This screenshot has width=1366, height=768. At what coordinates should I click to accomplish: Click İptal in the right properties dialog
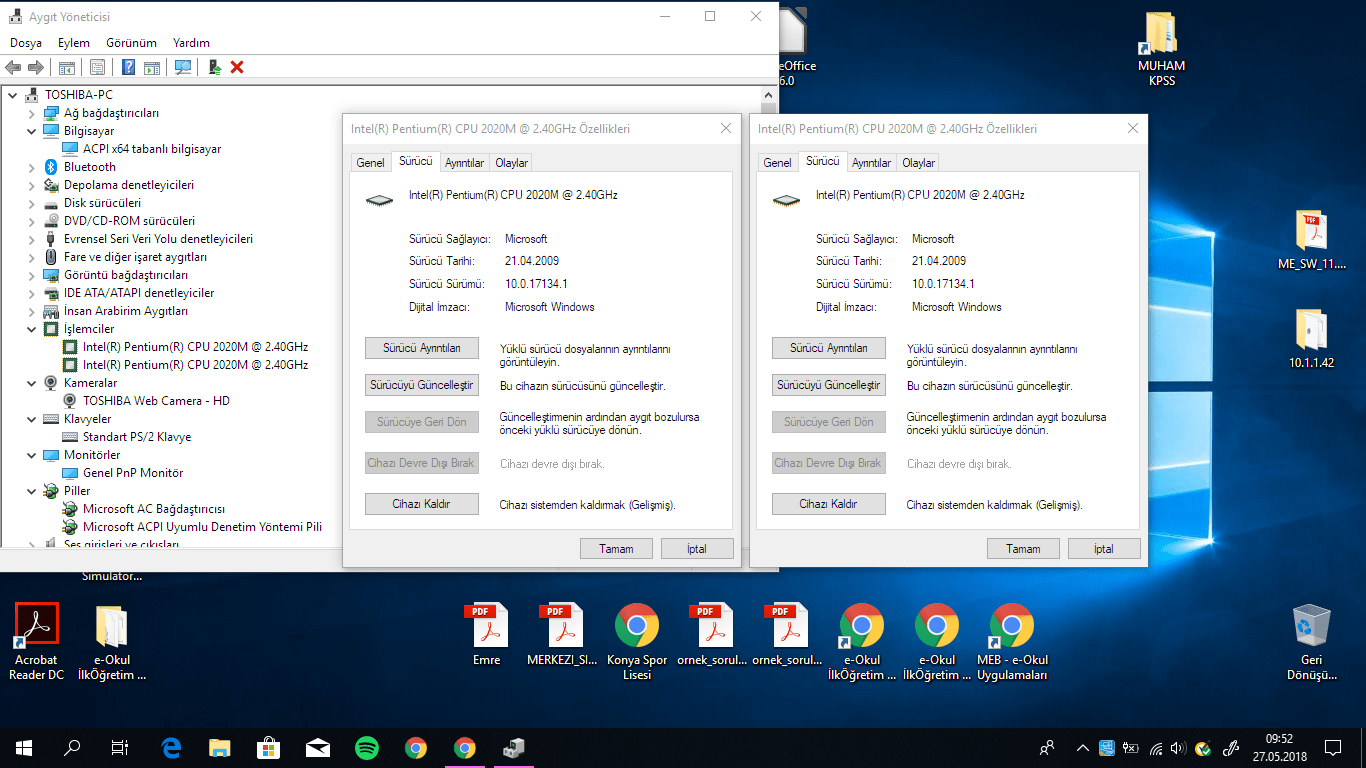[x=1104, y=549]
